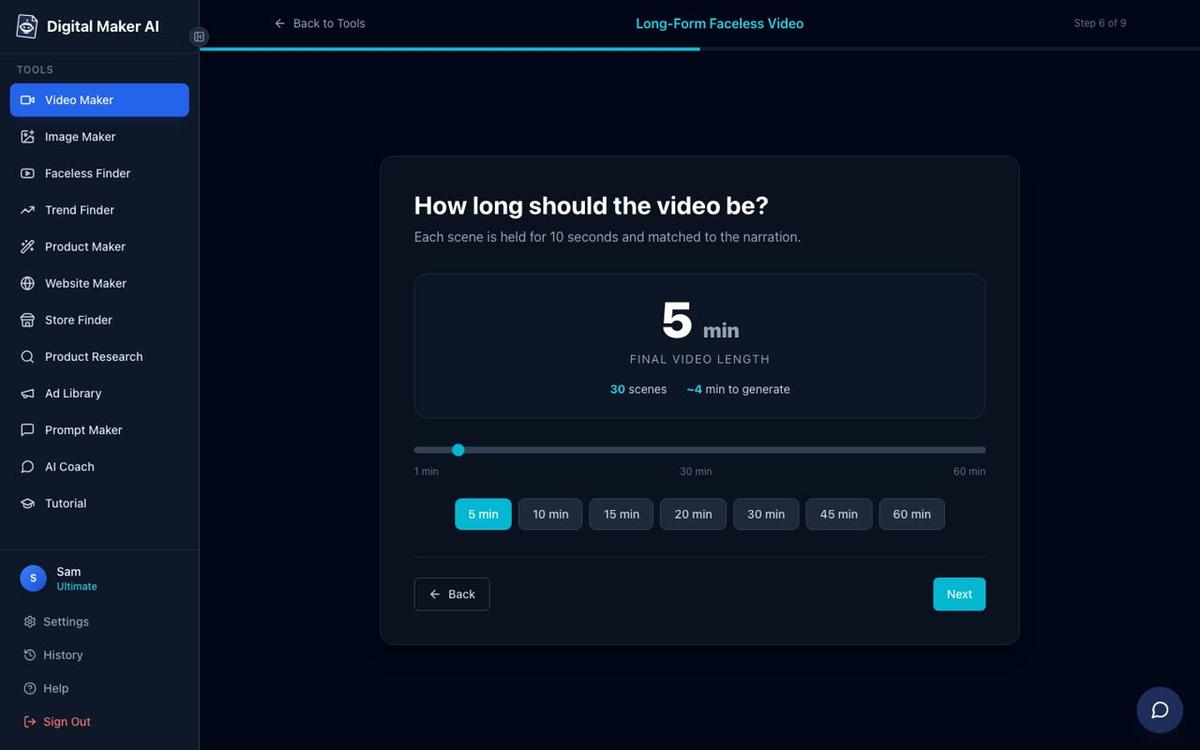Viewport: 1200px width, 750px height.
Task: Click the Product Maker wand icon
Action: (27, 247)
